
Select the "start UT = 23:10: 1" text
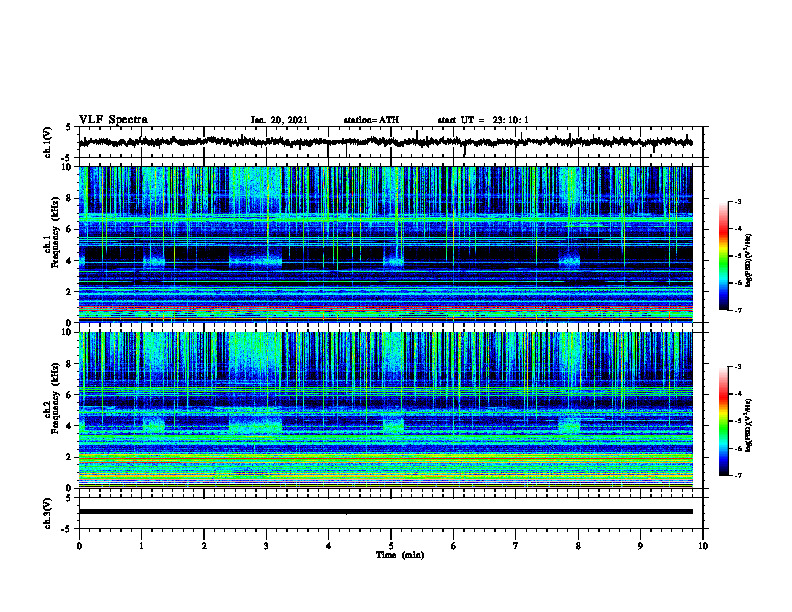[x=483, y=120]
